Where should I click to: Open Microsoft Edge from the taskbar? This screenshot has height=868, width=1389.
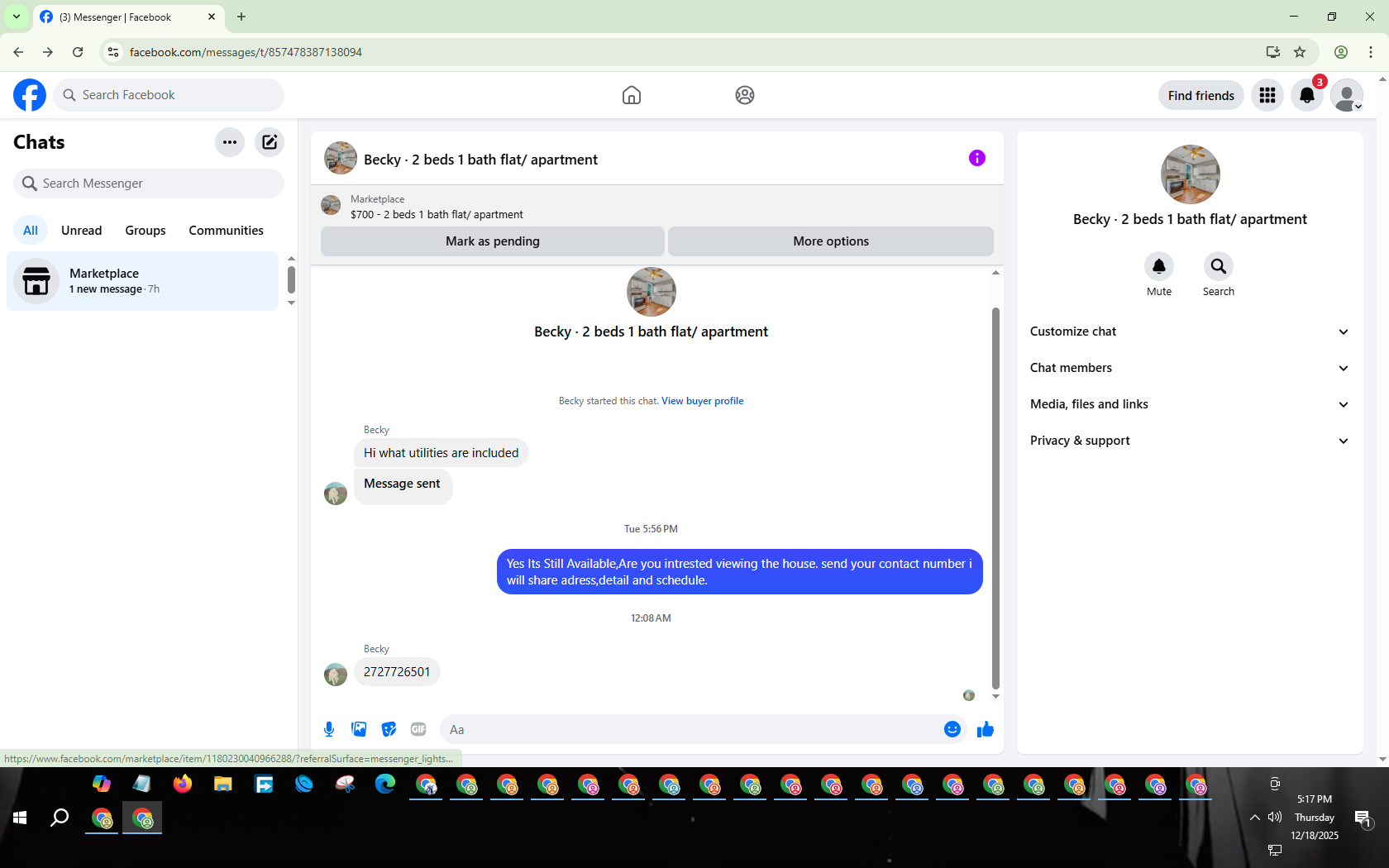tap(385, 784)
